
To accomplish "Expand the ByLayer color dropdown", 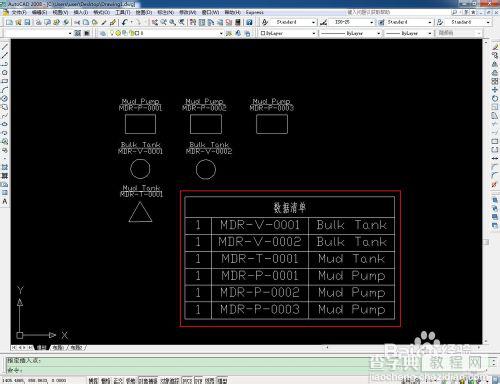I will click(x=288, y=33).
